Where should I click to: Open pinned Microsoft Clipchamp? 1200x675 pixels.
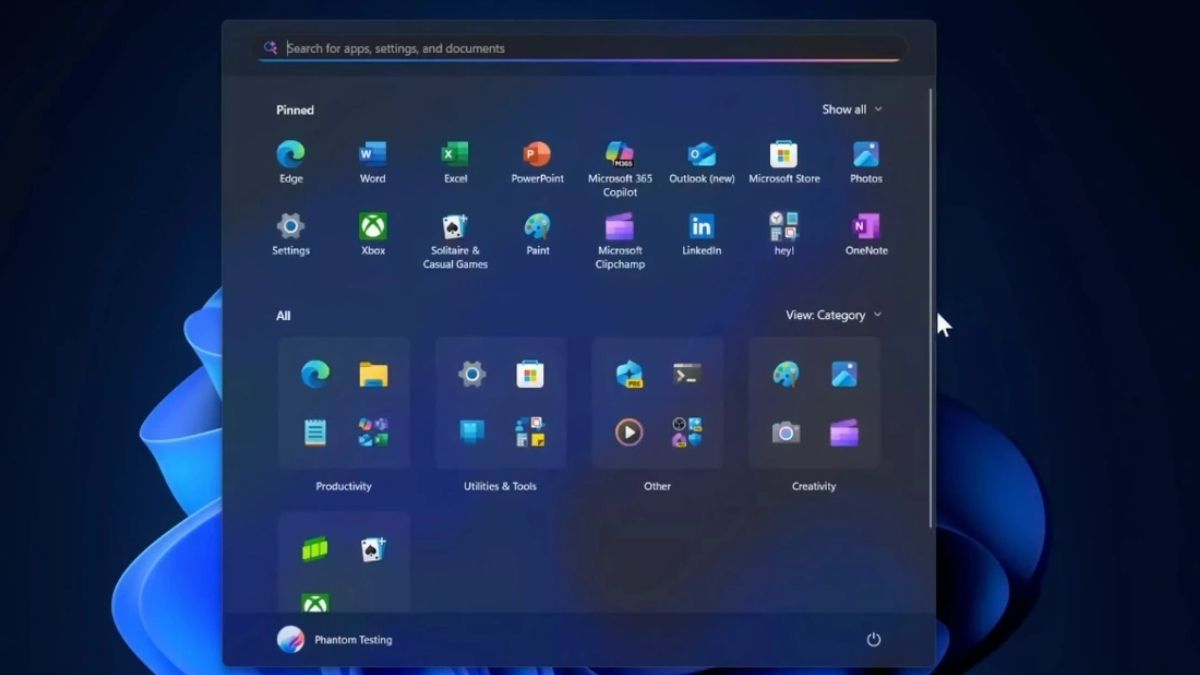pos(620,240)
